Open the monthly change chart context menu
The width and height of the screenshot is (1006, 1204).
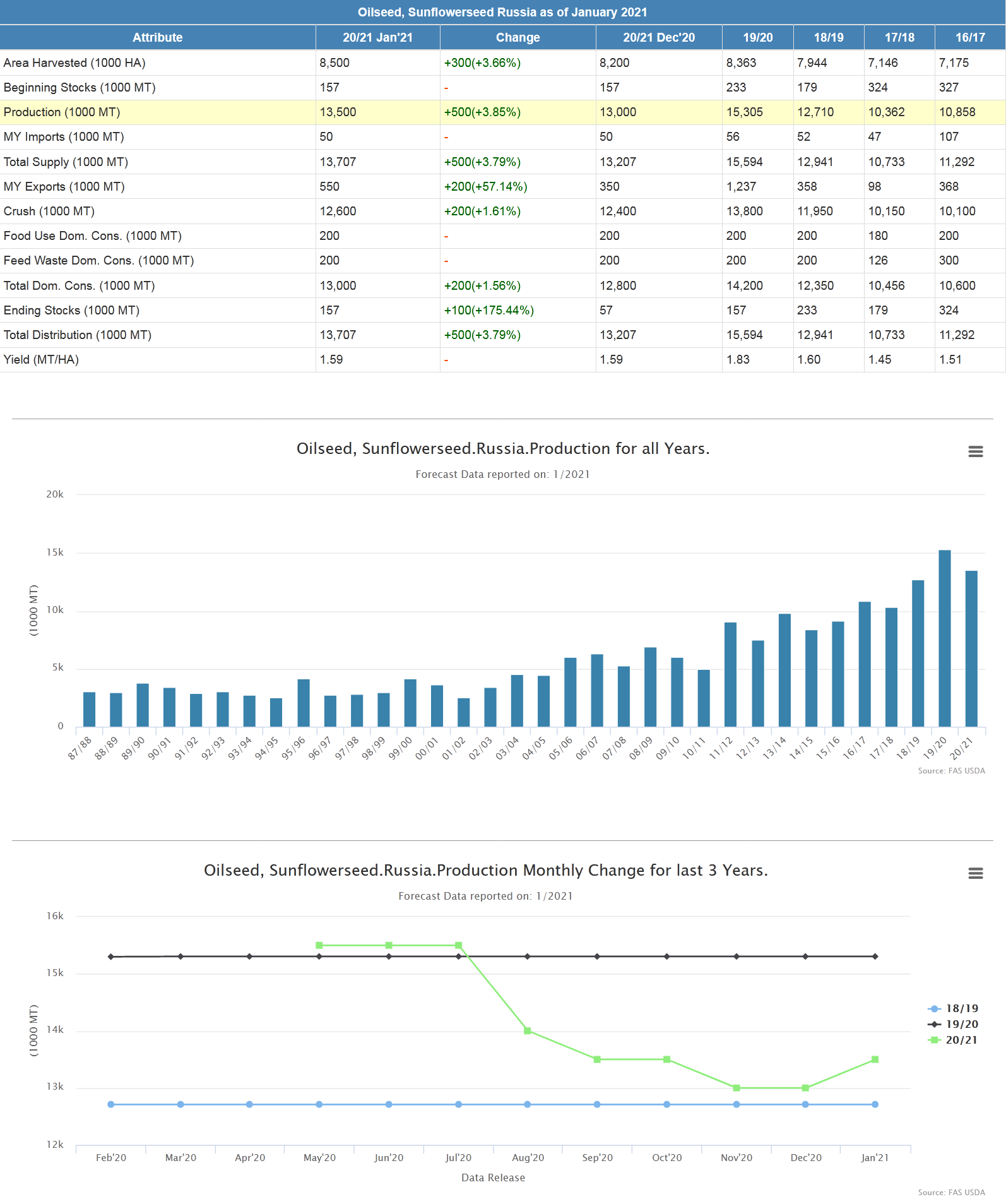click(975, 873)
